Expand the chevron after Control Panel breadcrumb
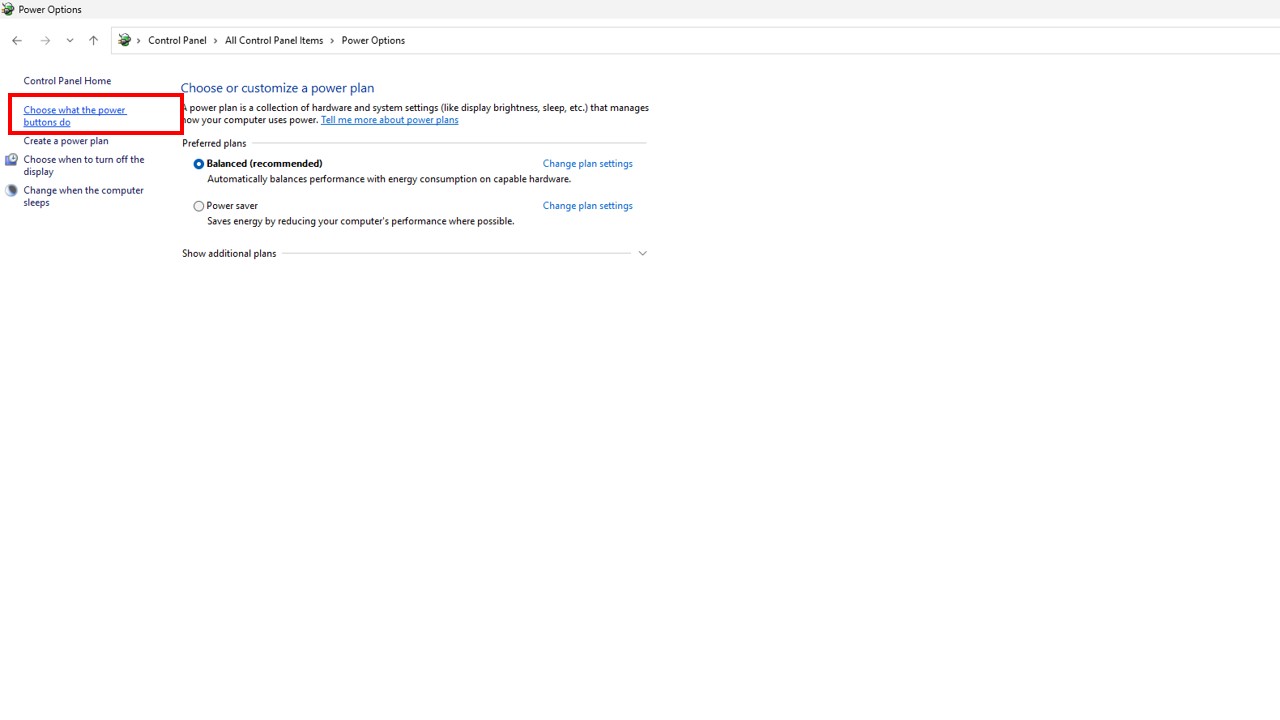 click(215, 41)
